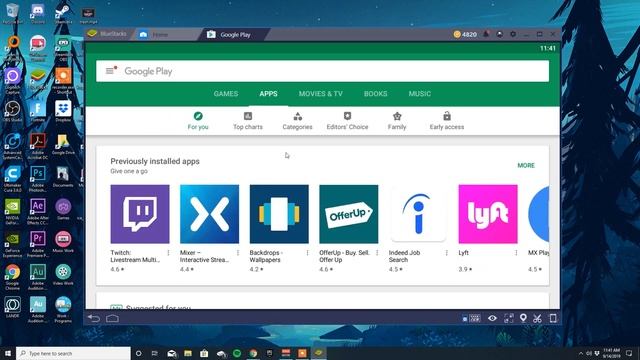Click BlueStacks shake device phone icon
Screen dimensions: 640x360
553,318
